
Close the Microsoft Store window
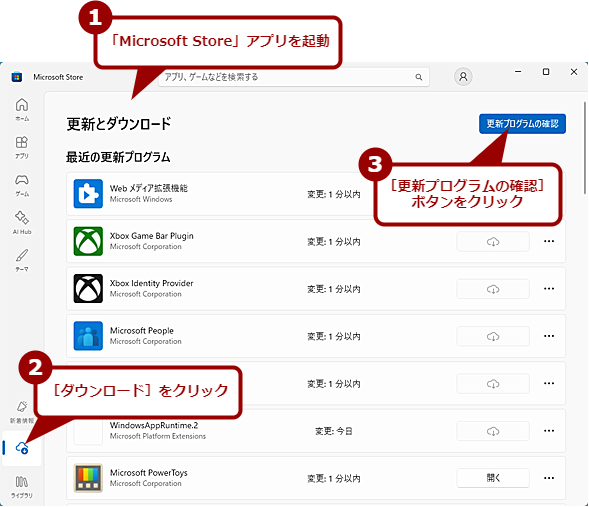pyautogui.click(x=574, y=71)
